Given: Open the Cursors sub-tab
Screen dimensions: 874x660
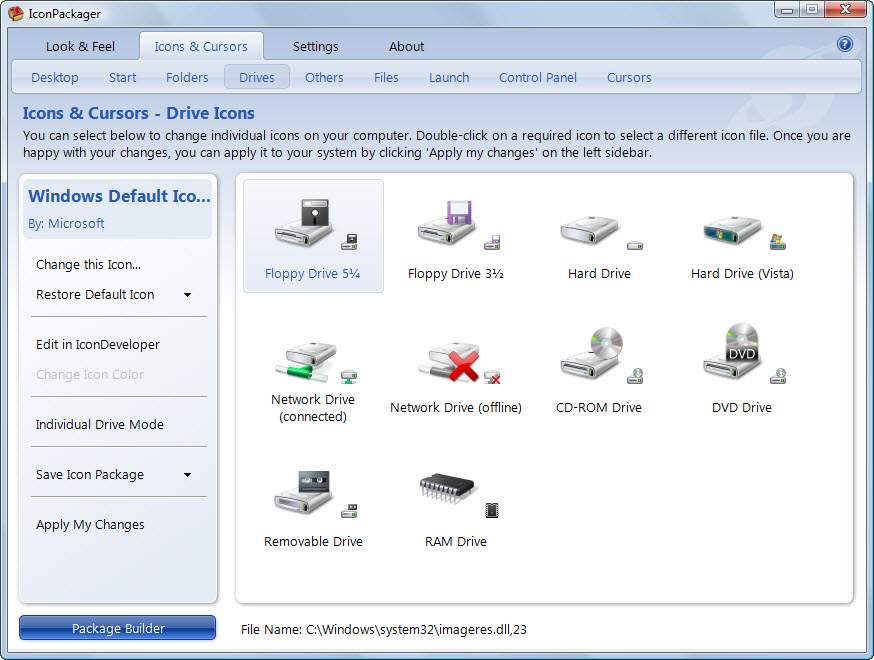Looking at the screenshot, I should tap(629, 77).
